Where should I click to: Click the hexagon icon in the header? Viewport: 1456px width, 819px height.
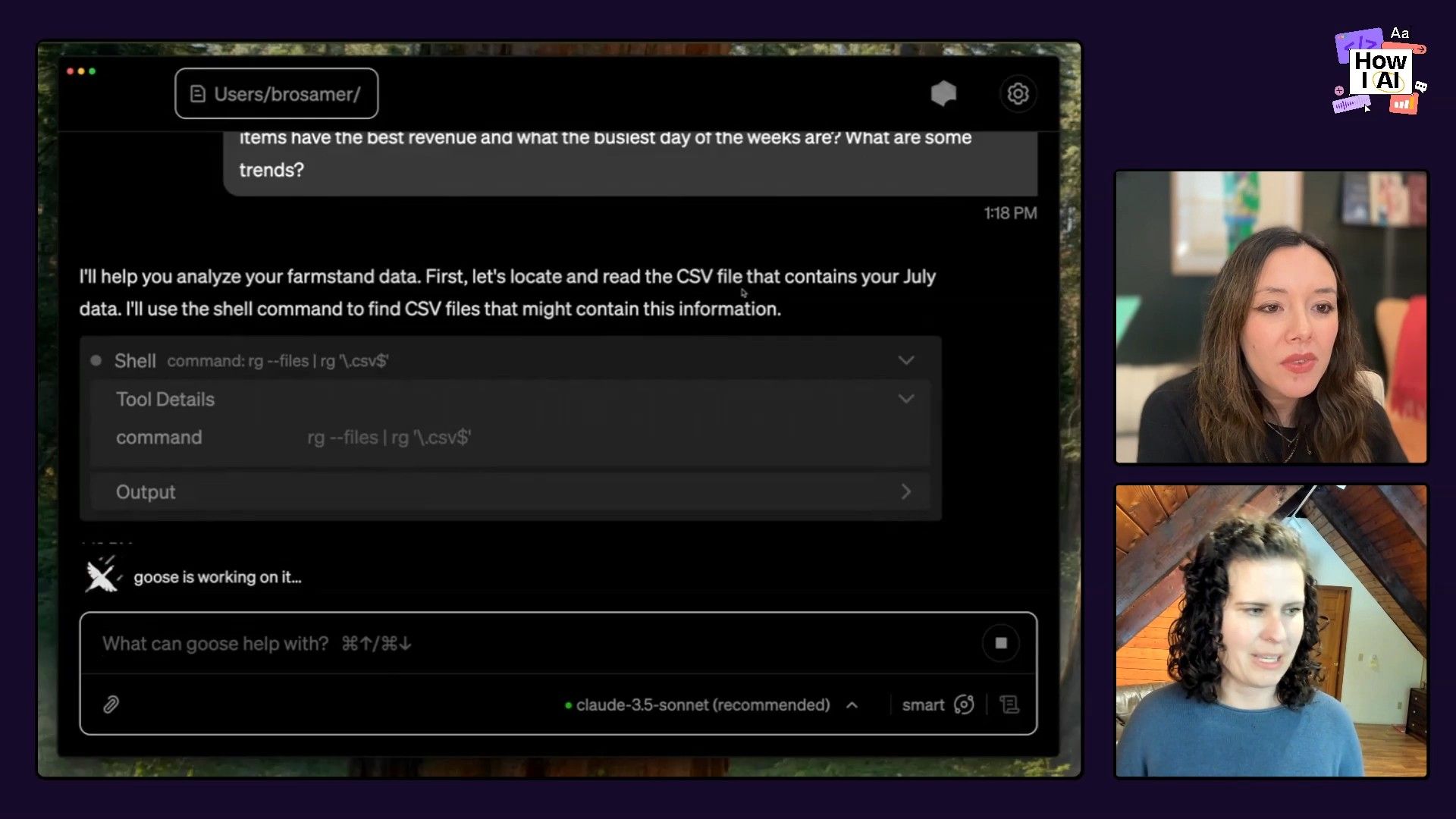click(943, 93)
